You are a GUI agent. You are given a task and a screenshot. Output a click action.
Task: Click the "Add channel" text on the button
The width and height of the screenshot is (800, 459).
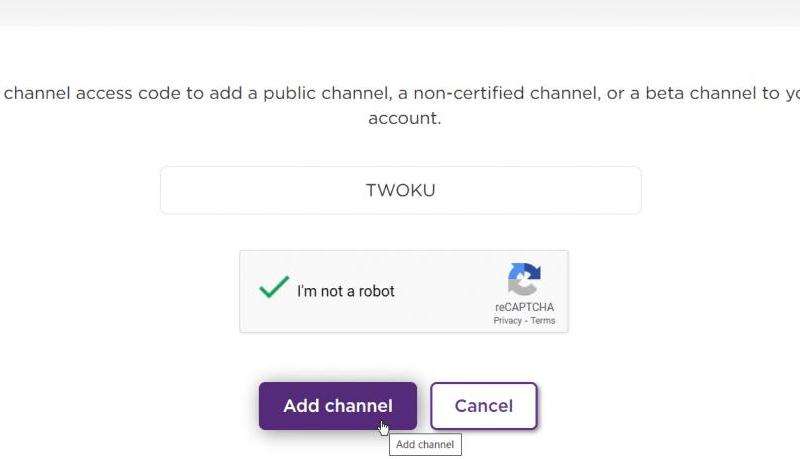tap(338, 406)
